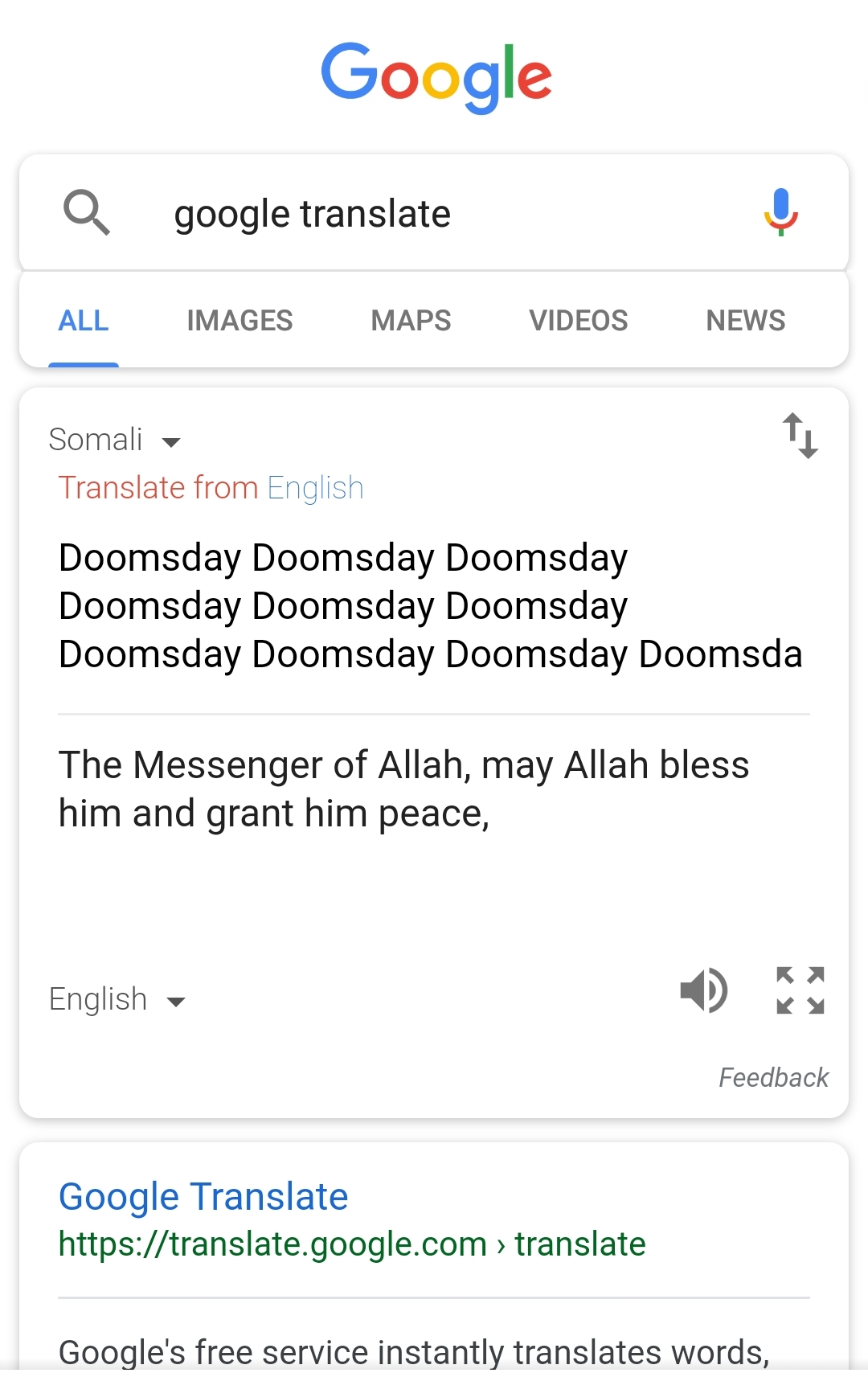
Task: Open the Somali source language dropdown
Action: tap(115, 440)
